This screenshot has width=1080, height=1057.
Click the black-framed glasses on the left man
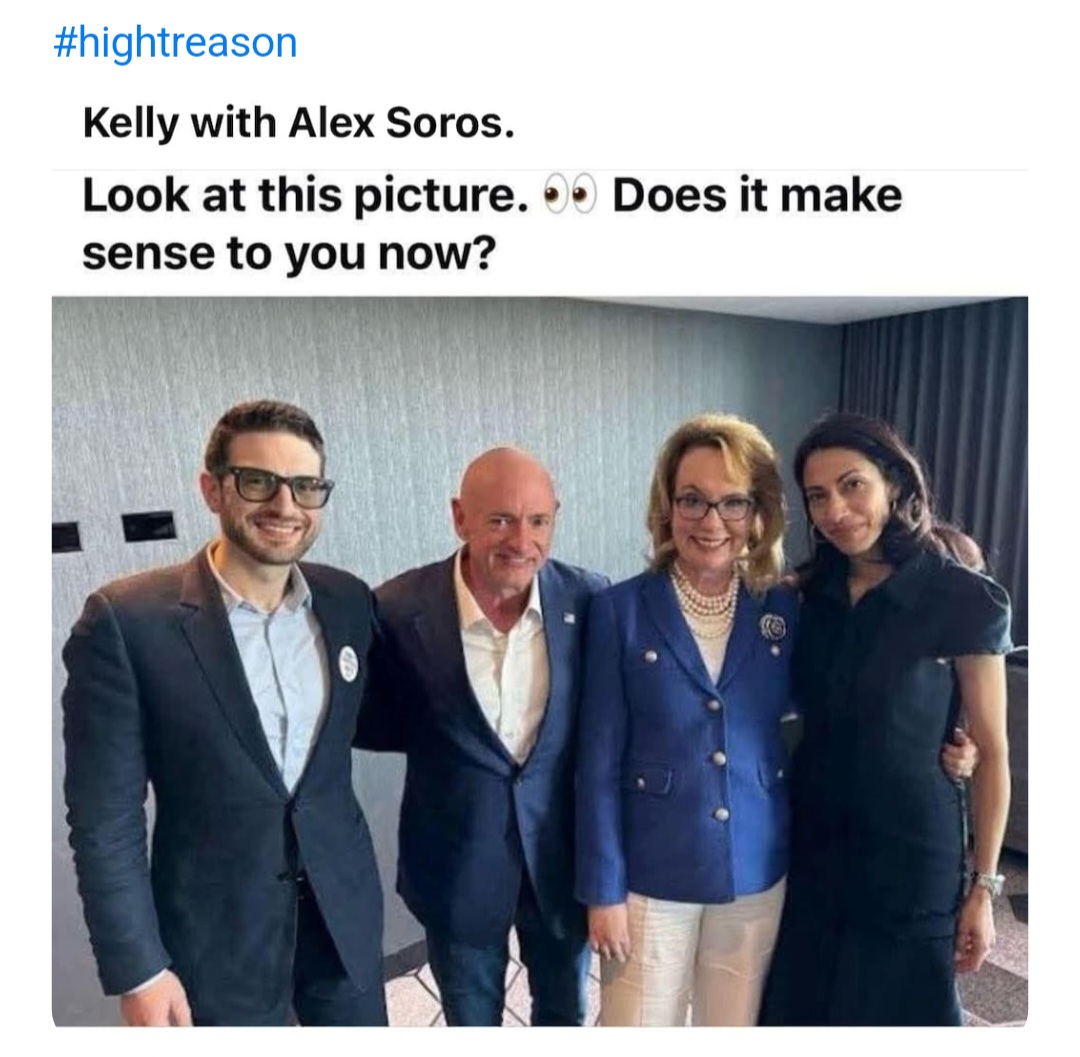(x=278, y=487)
